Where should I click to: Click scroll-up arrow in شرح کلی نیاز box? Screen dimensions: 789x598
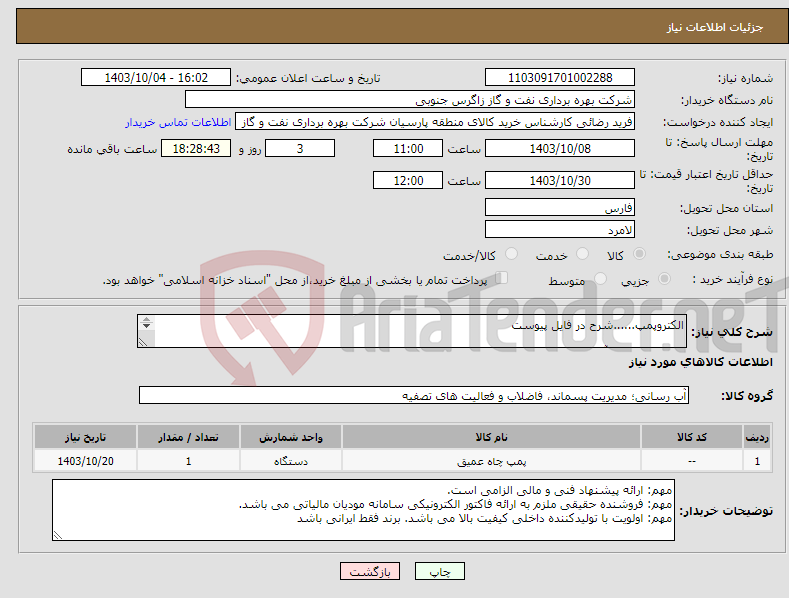coord(146,320)
